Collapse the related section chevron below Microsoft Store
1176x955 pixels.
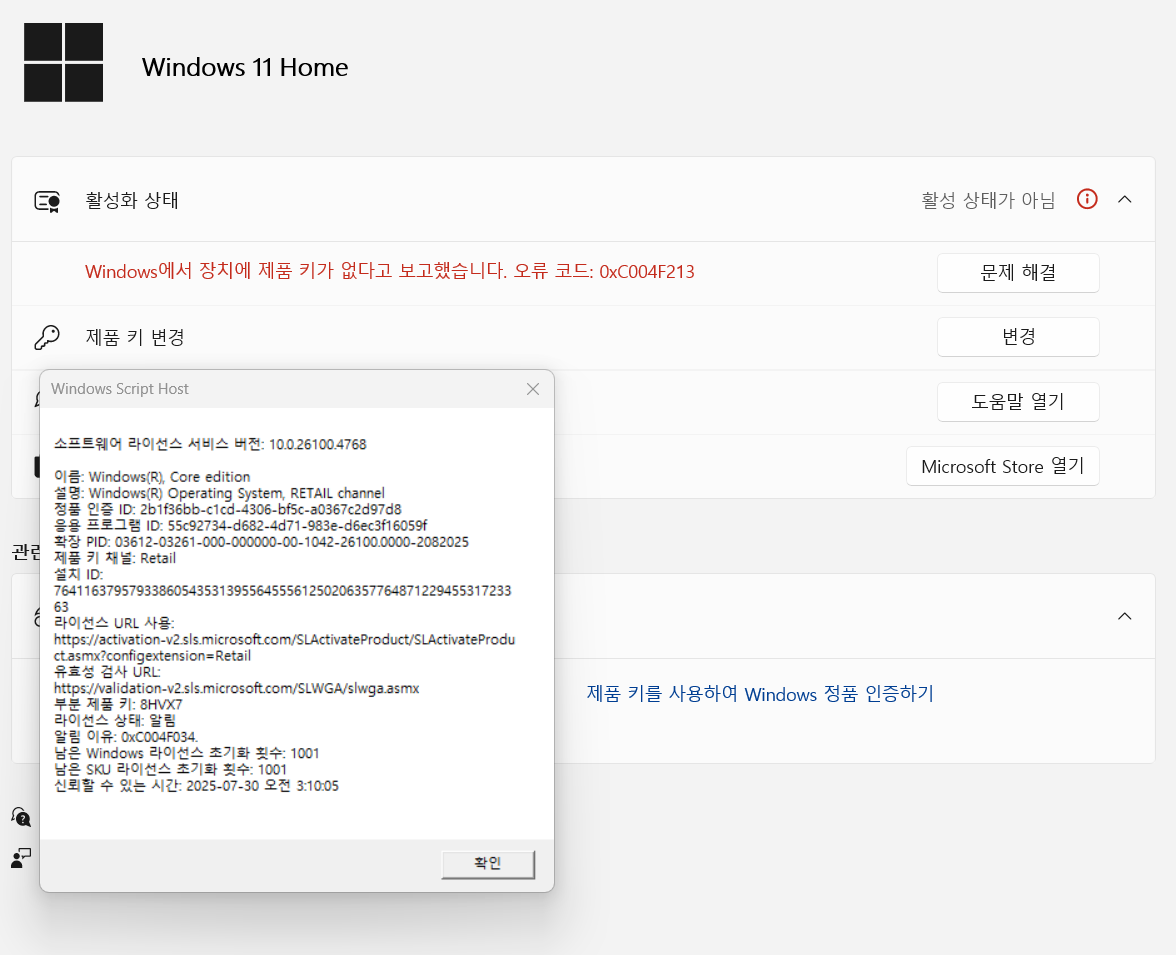[x=1124, y=616]
